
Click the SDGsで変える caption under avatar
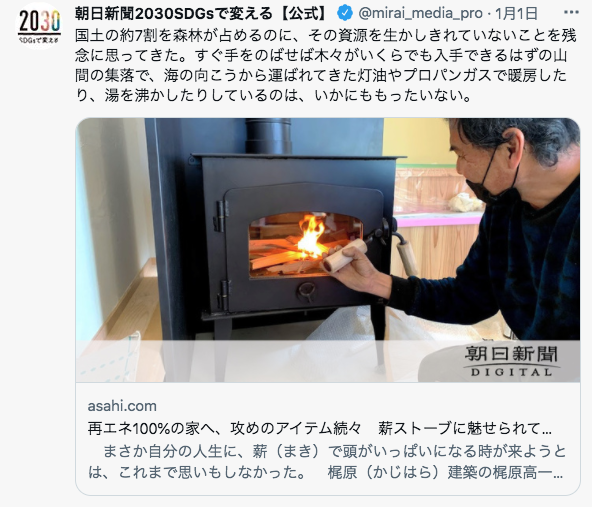pyautogui.click(x=39, y=40)
